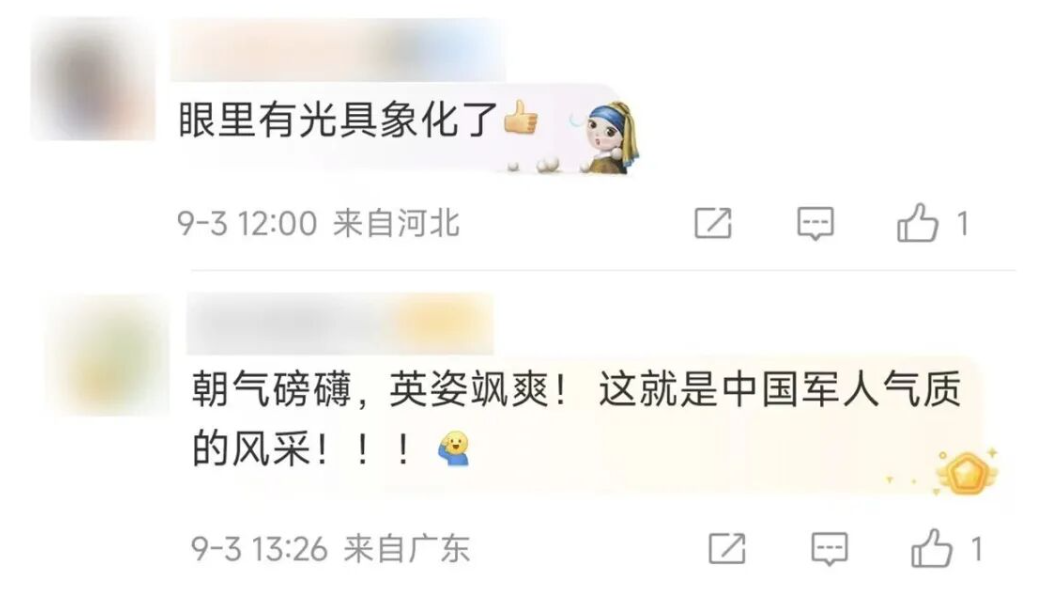This screenshot has height=603, width=1051.
Task: Tap the saluting emoji in second comment
Action: click(x=454, y=448)
